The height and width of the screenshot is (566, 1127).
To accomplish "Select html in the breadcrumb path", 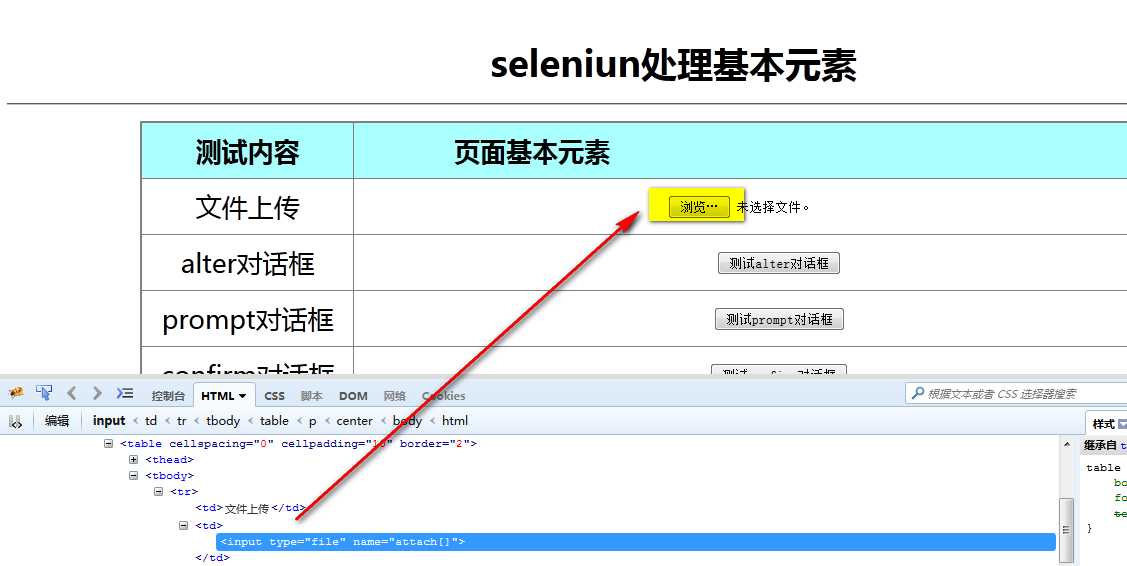I will point(455,421).
